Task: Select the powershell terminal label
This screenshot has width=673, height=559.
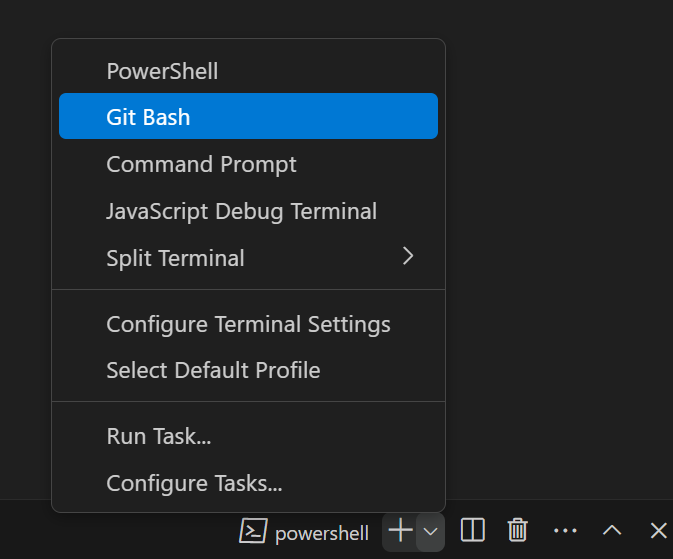Action: (x=322, y=534)
